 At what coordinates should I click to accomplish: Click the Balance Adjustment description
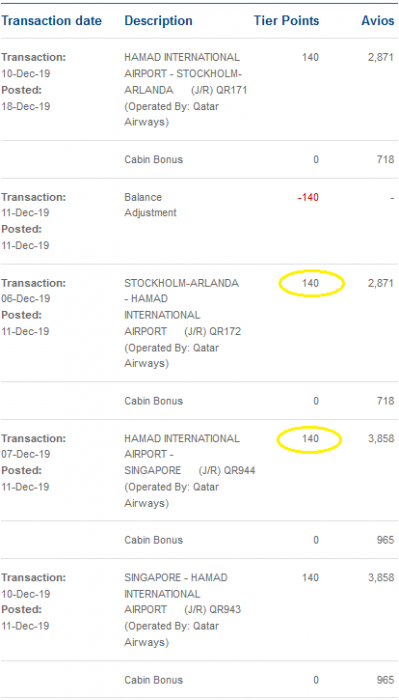pos(150,205)
